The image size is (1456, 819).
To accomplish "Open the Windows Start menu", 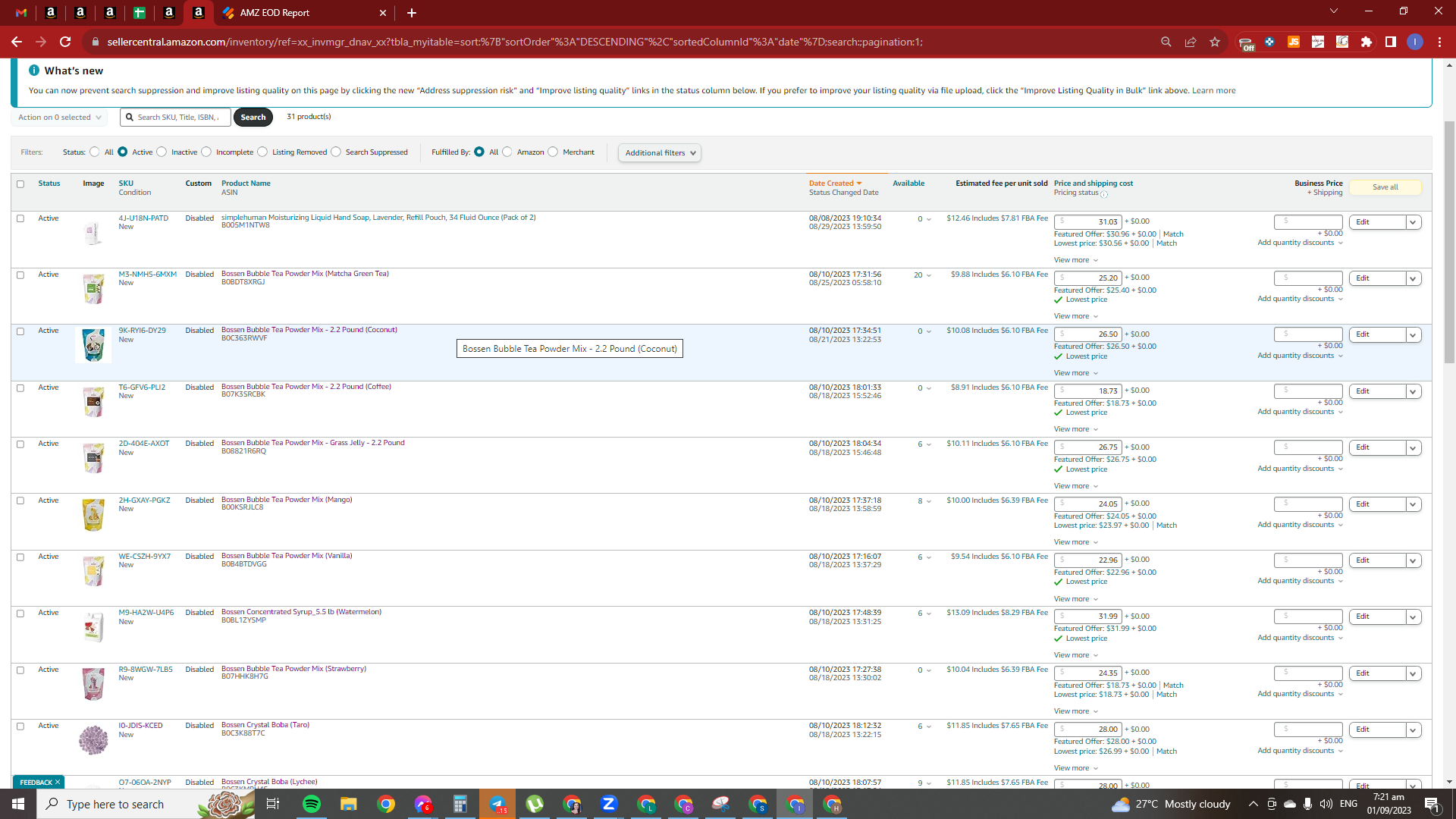I will click(18, 804).
